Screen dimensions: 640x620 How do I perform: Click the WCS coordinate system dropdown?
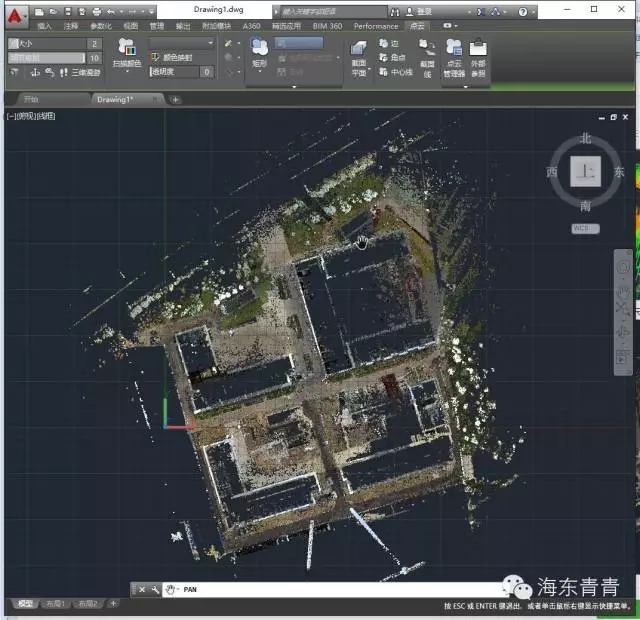584,228
